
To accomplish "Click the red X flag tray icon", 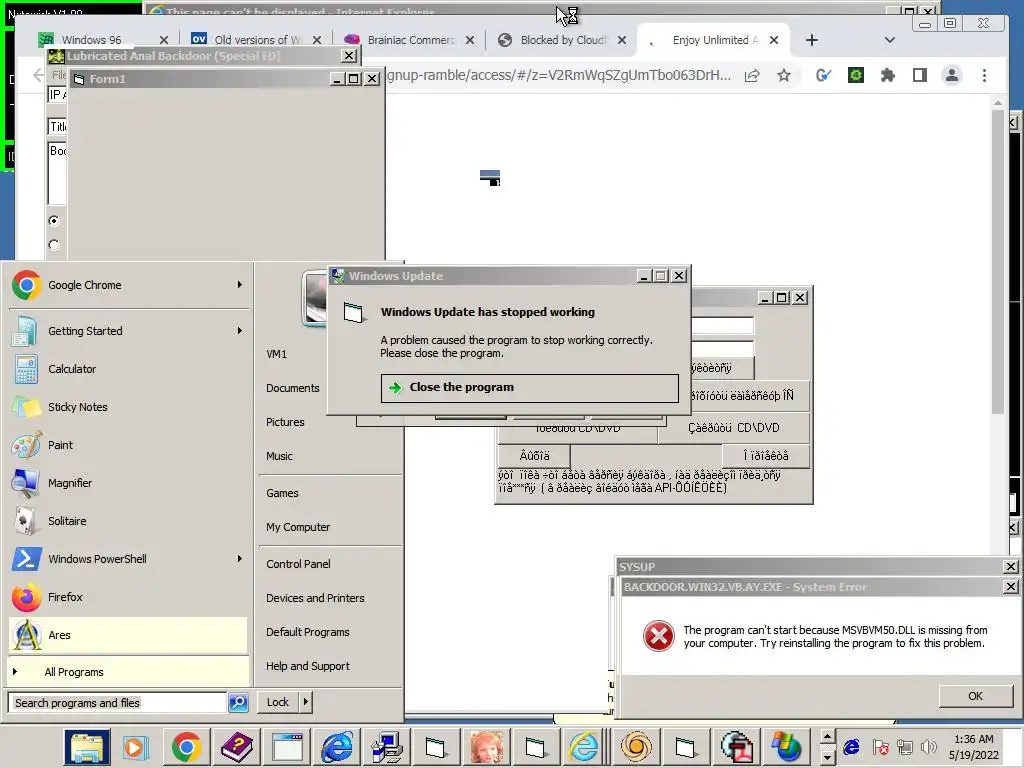I will (880, 746).
